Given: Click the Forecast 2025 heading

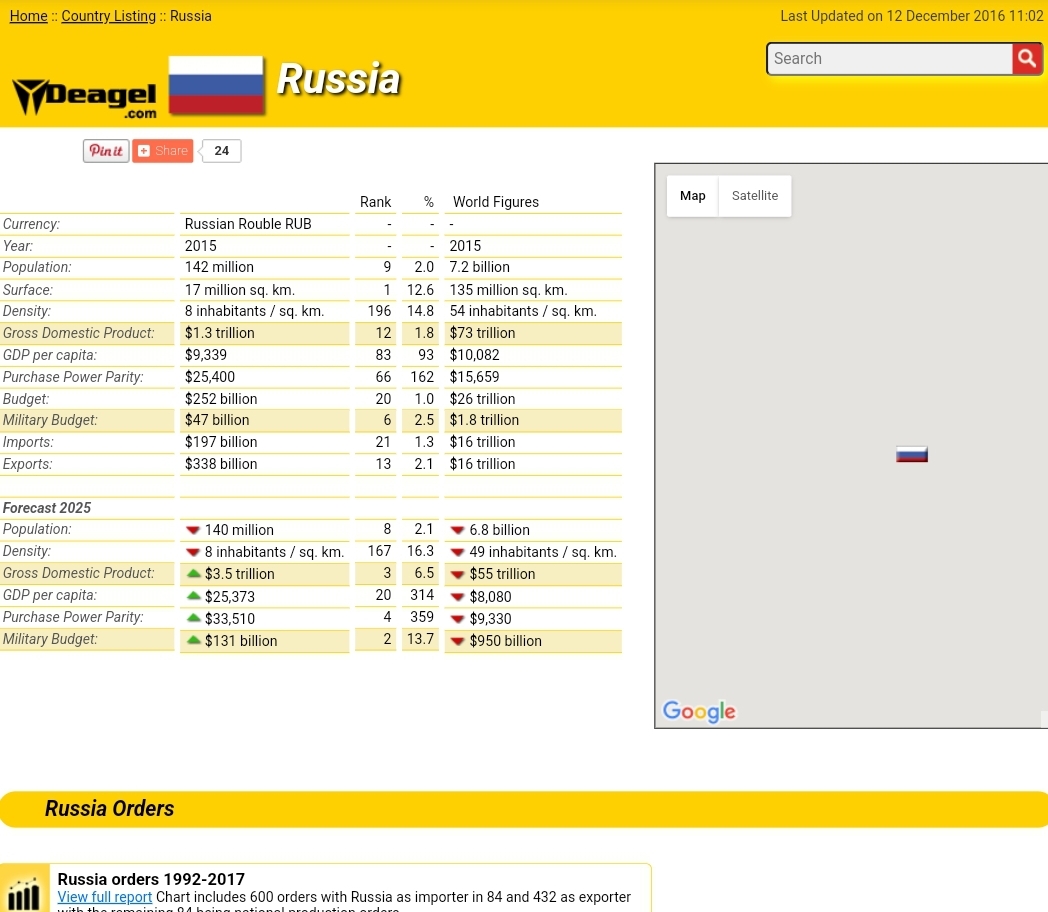Looking at the screenshot, I should tap(47, 508).
